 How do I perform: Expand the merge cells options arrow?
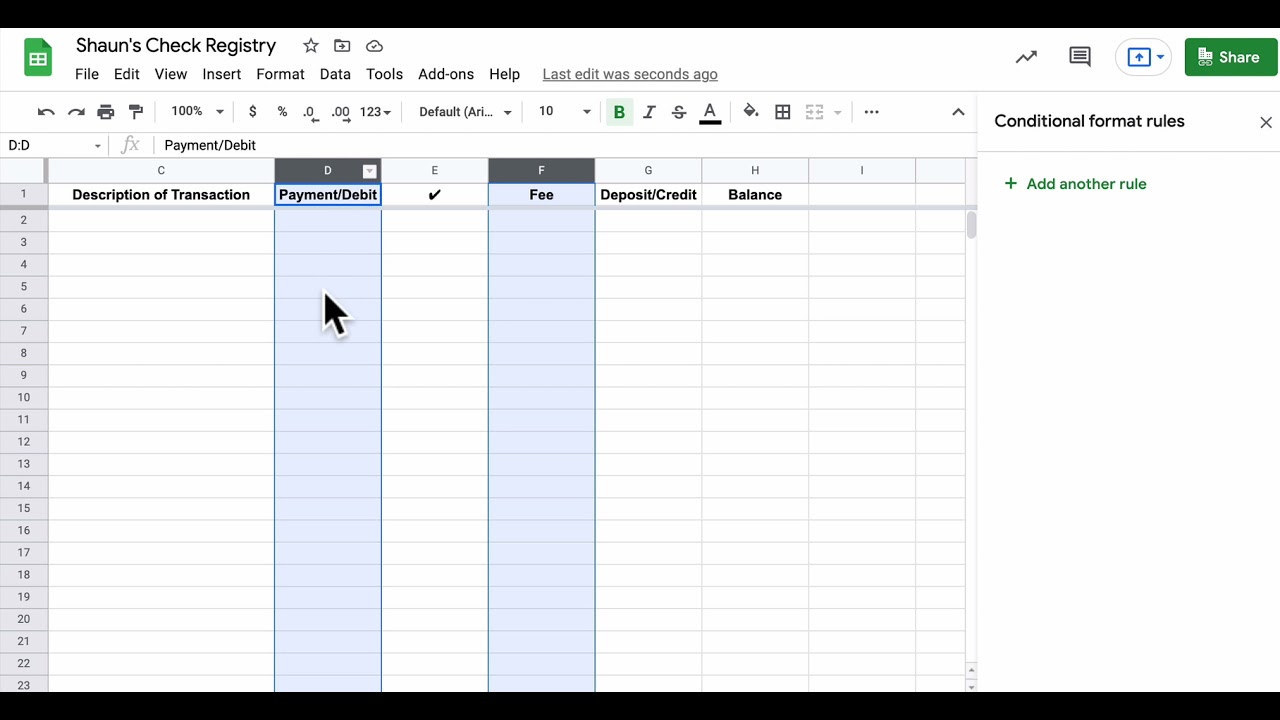[x=838, y=112]
